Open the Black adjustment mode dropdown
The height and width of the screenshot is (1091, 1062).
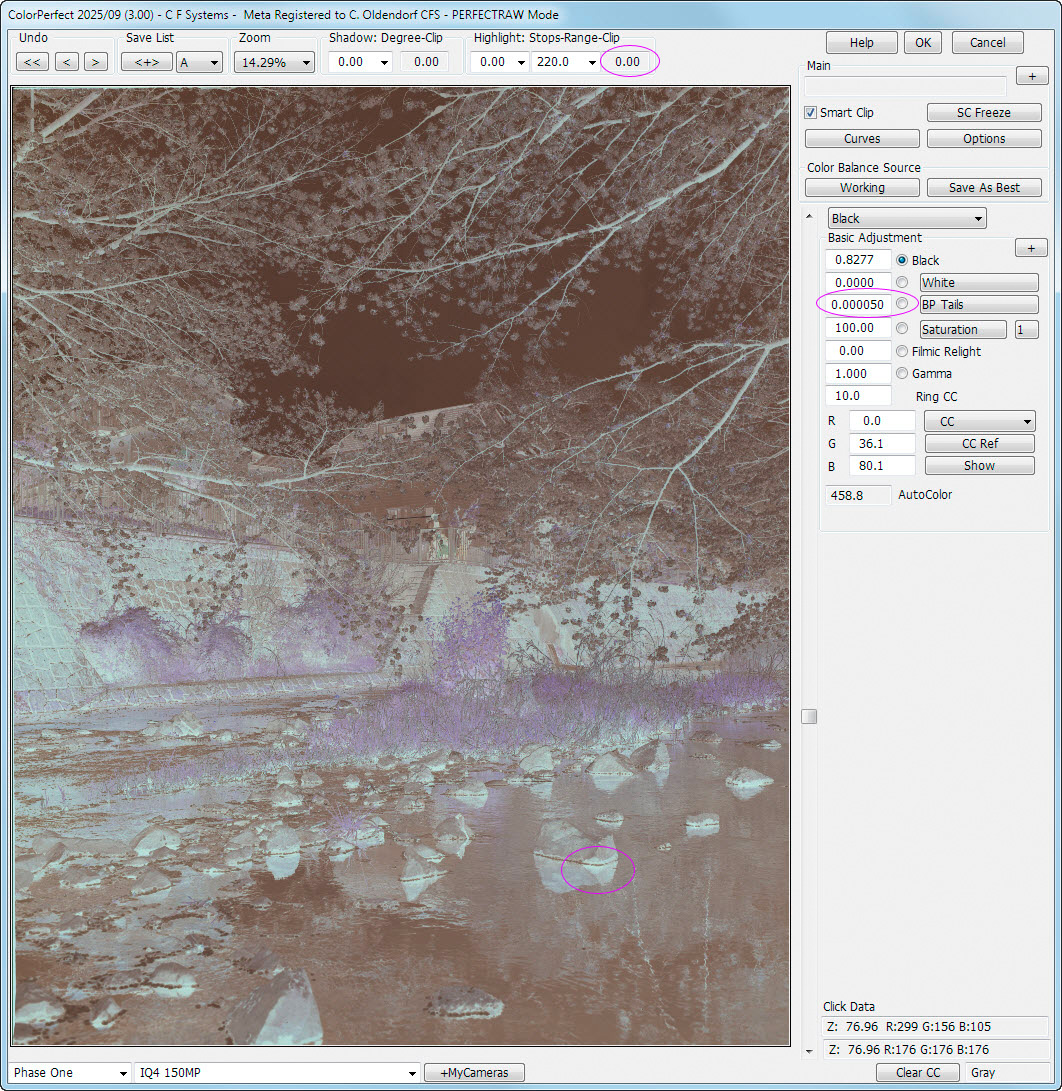[x=907, y=218]
